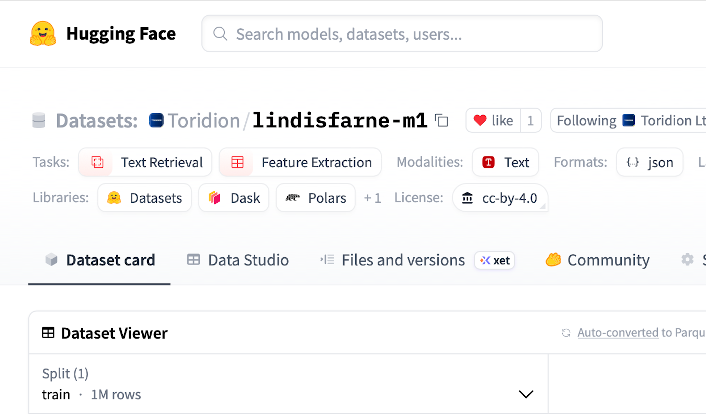The height and width of the screenshot is (414, 706).
Task: Switch to the Community tab
Action: click(597, 260)
